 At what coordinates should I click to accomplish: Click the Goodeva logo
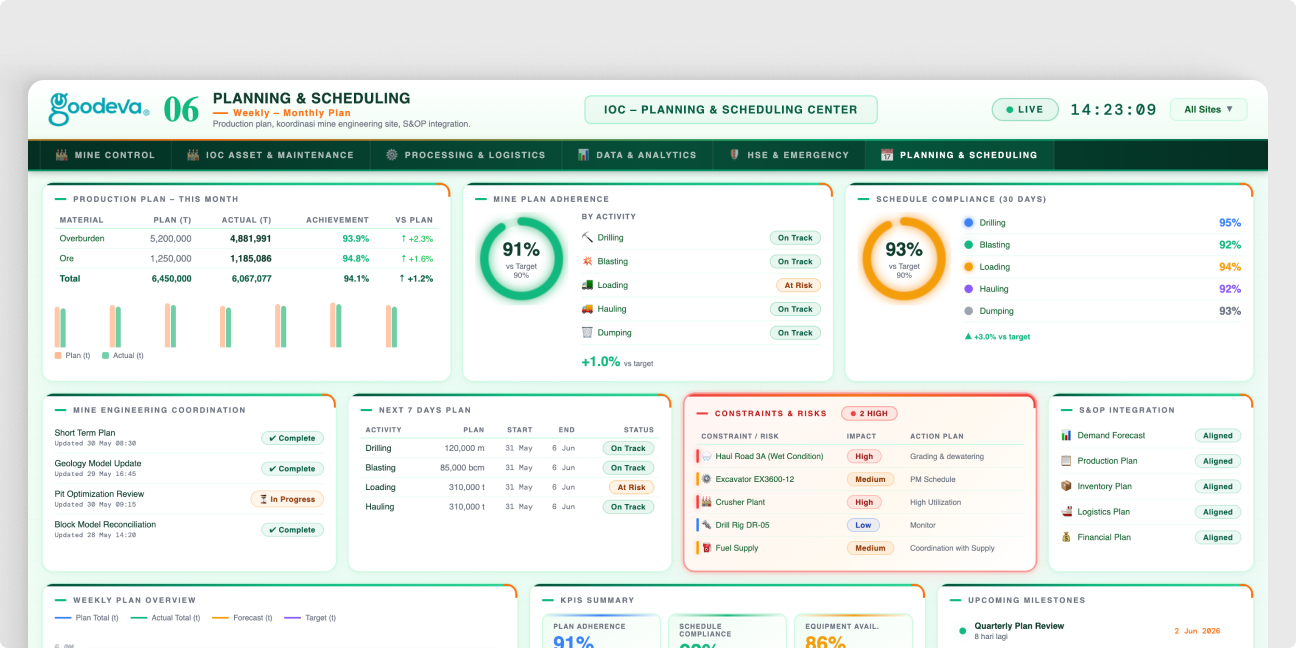pyautogui.click(x=99, y=107)
